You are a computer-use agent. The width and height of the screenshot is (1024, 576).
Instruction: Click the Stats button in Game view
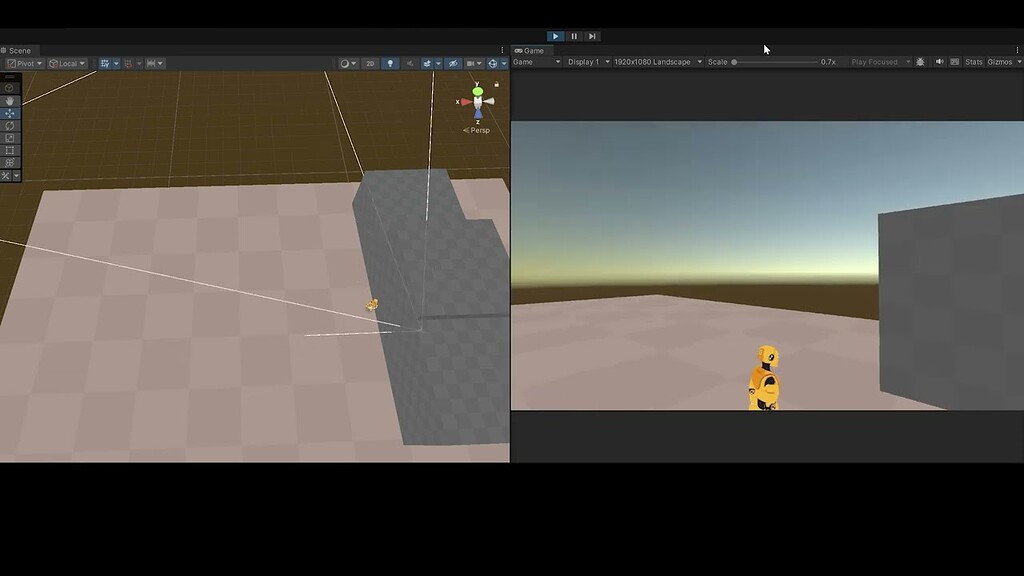pos(973,61)
